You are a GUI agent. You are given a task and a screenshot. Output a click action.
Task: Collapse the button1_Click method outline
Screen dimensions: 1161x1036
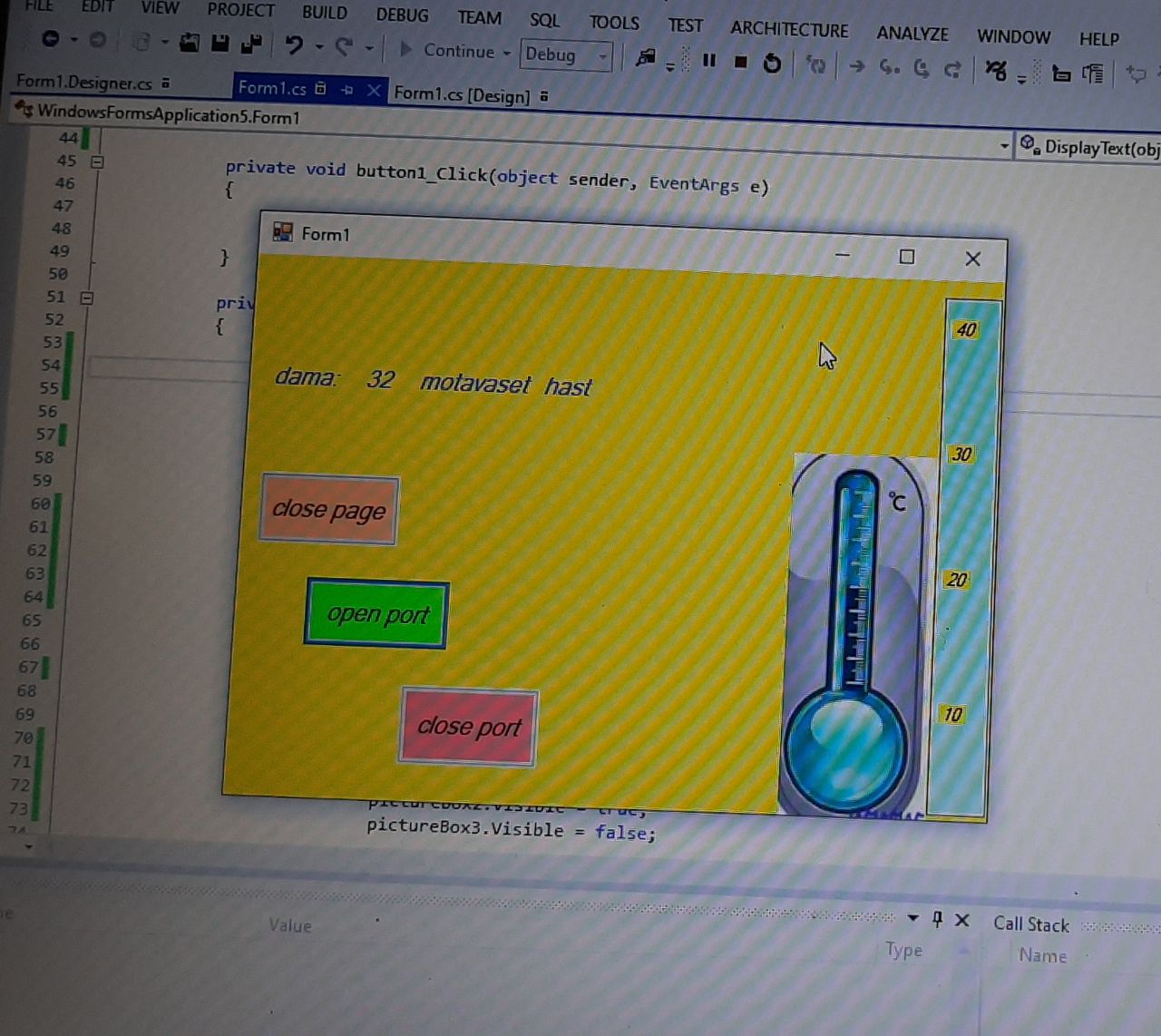pyautogui.click(x=97, y=162)
